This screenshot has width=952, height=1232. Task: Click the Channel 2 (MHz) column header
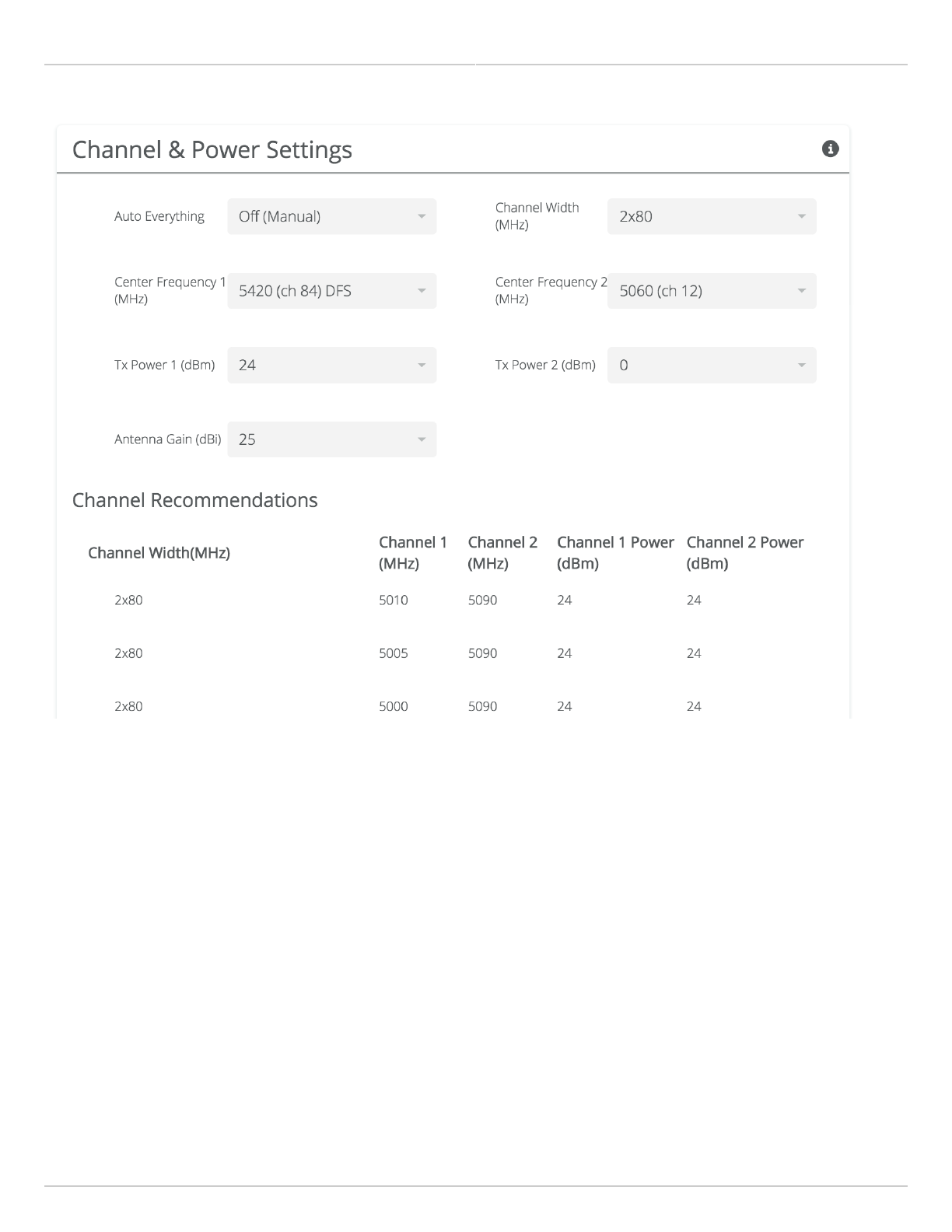502,553
